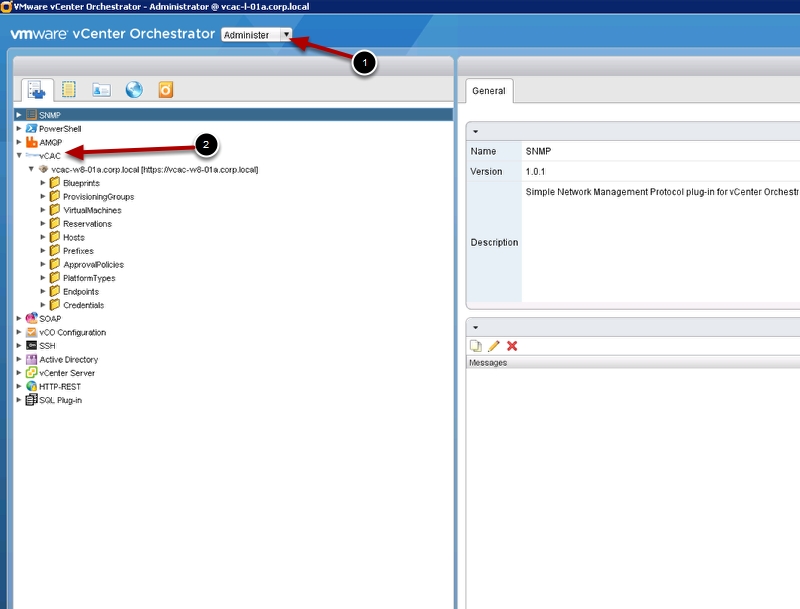Open the orange packages view icon
The image size is (800, 609).
point(165,90)
